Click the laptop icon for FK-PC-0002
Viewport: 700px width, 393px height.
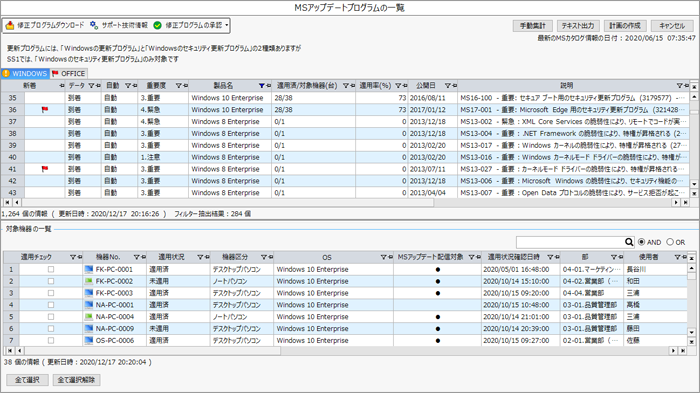pos(88,281)
